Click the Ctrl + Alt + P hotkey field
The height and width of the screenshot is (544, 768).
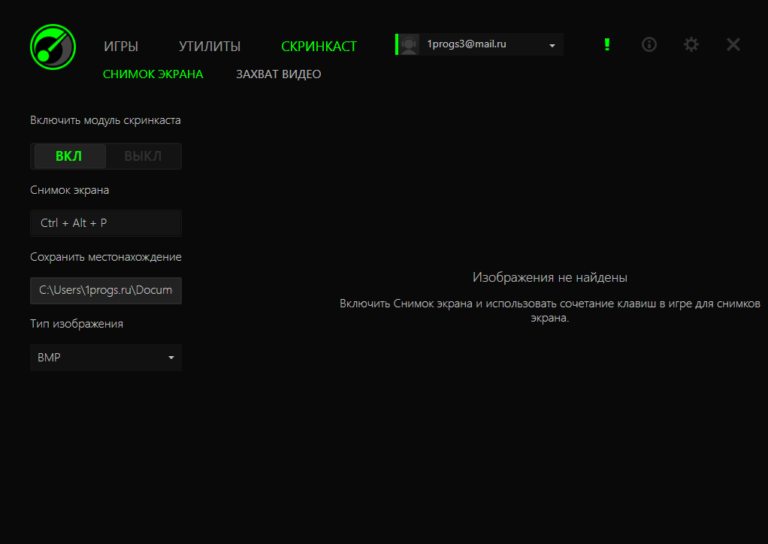pyautogui.click(x=106, y=224)
